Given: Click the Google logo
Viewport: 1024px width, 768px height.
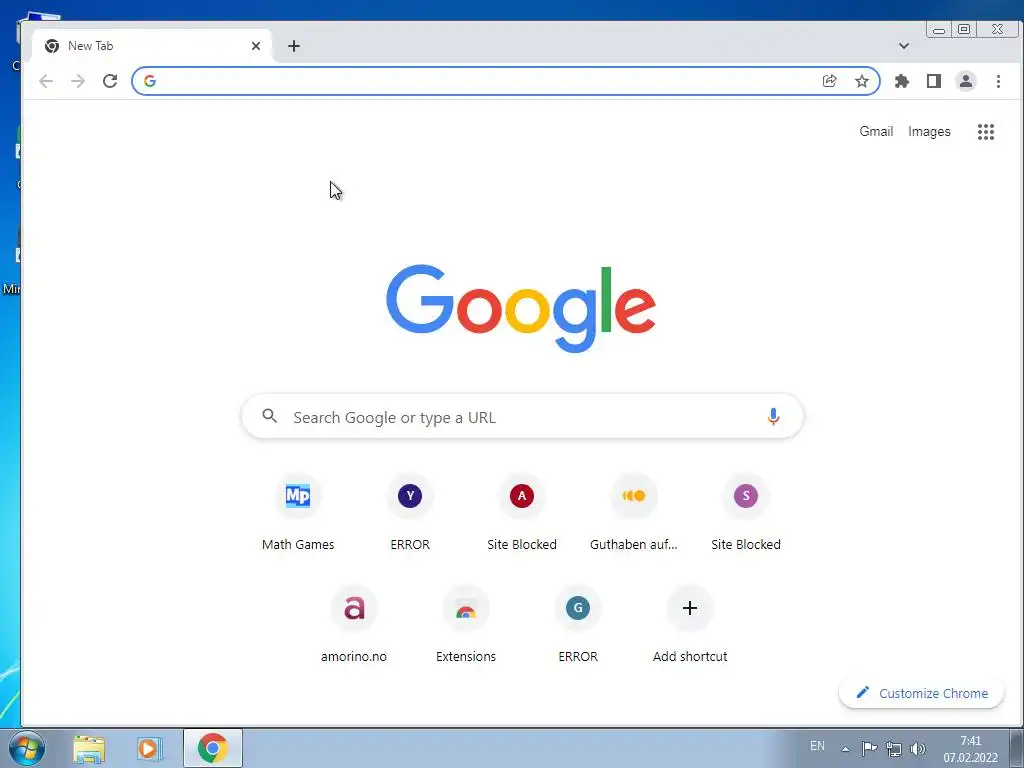Looking at the screenshot, I should point(520,308).
